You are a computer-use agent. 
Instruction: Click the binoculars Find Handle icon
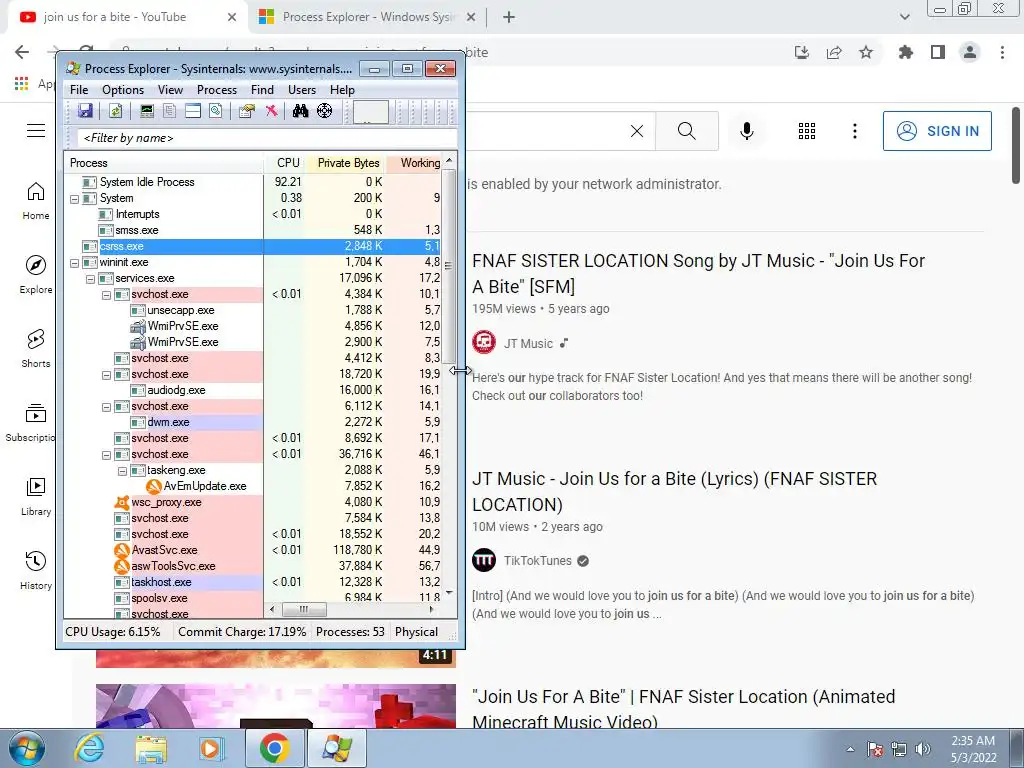(x=300, y=111)
